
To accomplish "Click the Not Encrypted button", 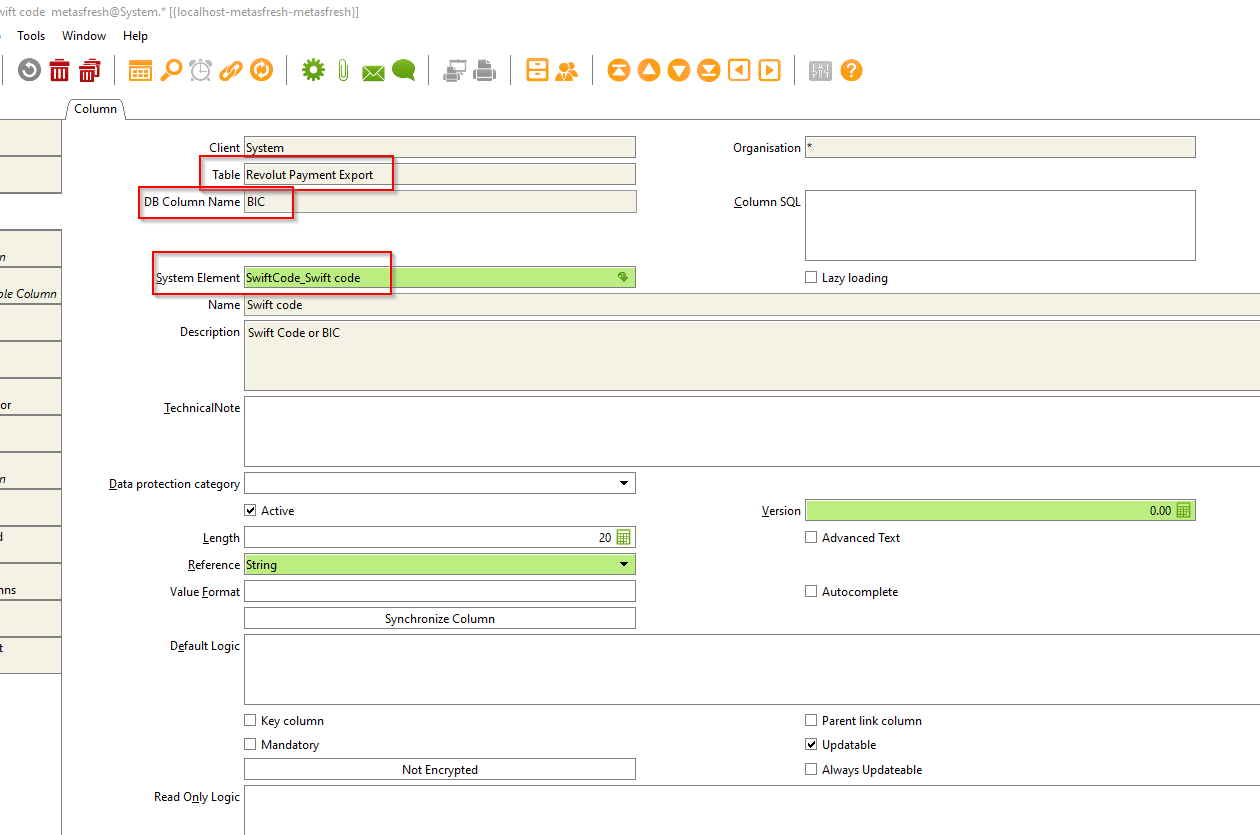I will (440, 769).
